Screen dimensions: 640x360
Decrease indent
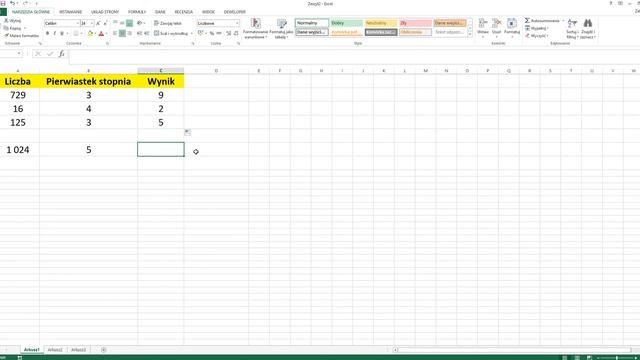[x=139, y=33]
